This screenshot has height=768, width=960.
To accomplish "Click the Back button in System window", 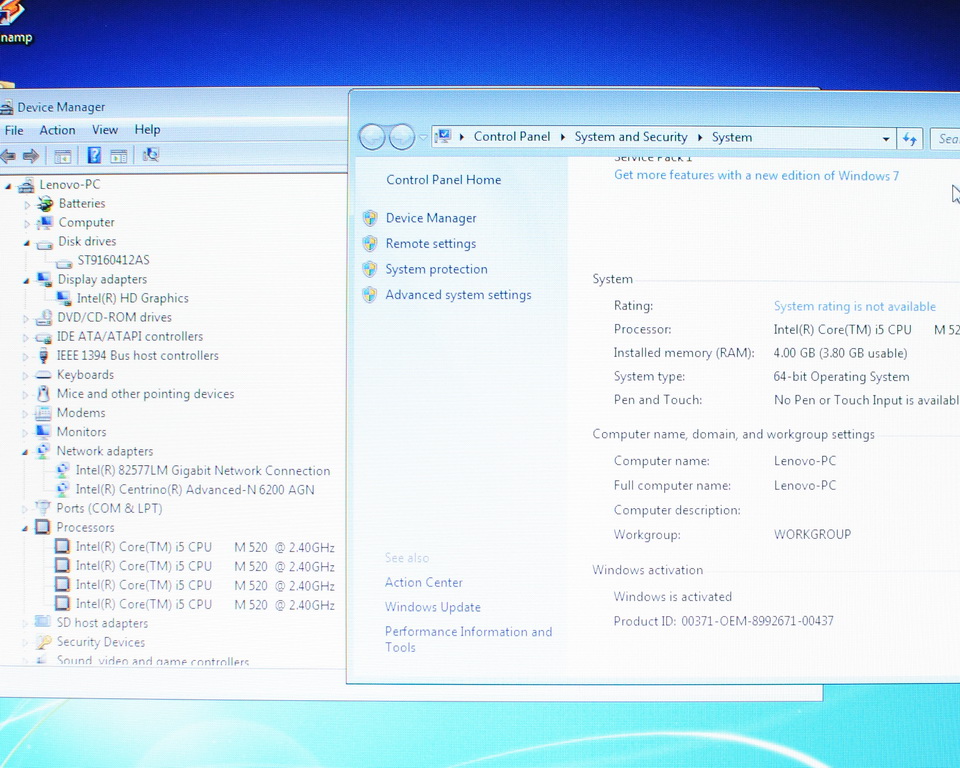I will [x=372, y=137].
